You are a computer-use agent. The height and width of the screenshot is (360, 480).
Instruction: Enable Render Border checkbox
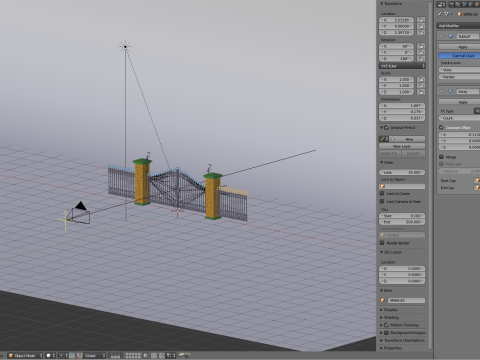tap(382, 243)
